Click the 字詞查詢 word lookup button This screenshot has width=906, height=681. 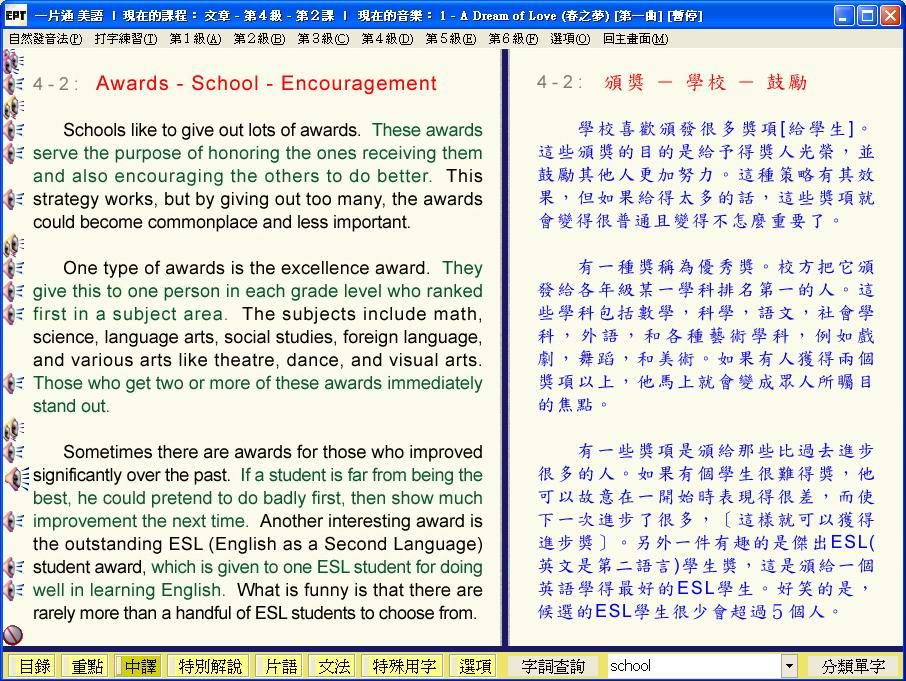tap(554, 666)
